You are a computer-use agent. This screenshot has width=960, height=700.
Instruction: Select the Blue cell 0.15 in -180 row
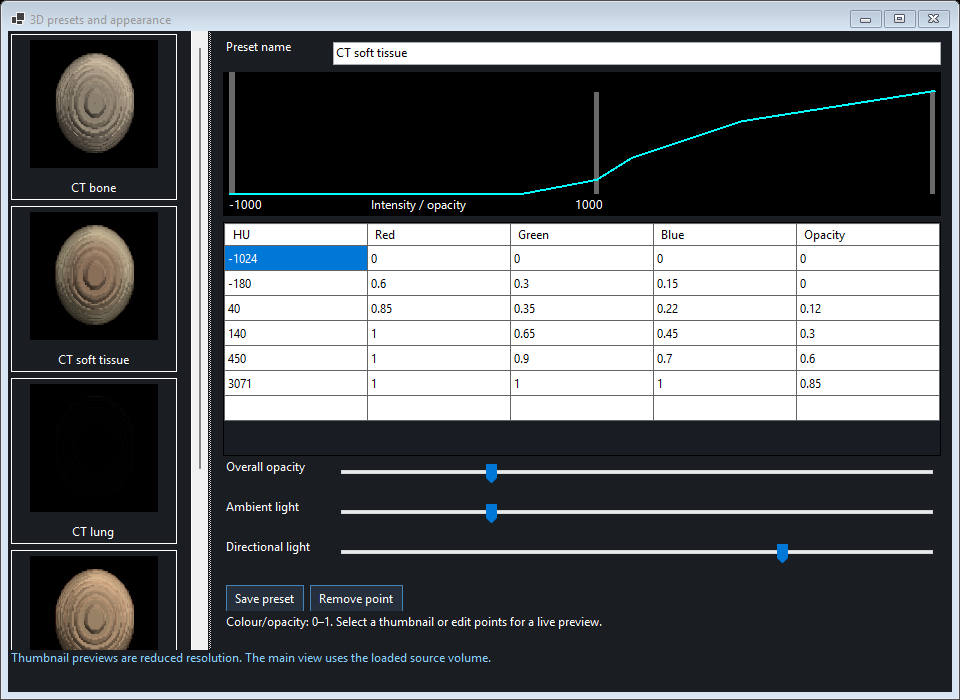pyautogui.click(x=725, y=284)
